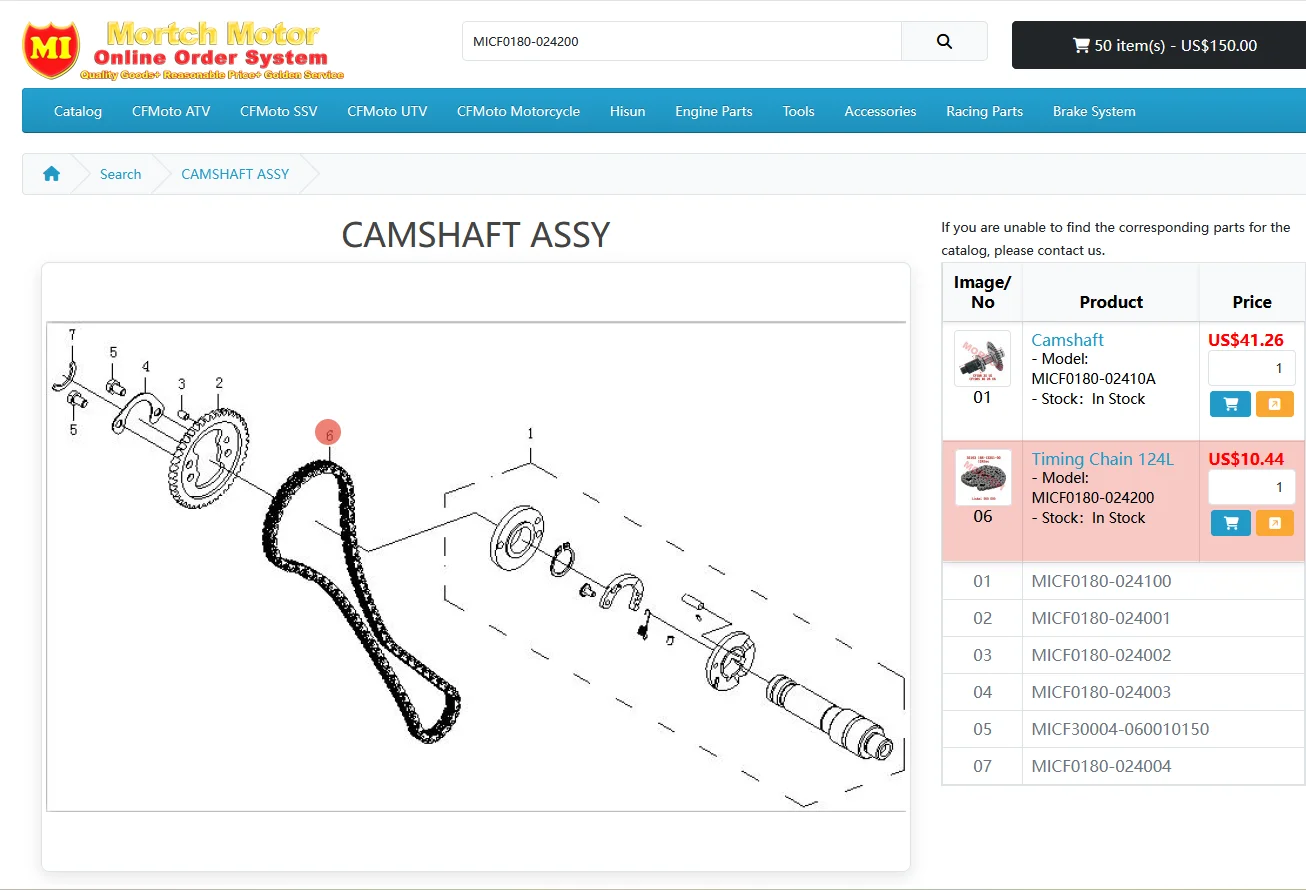Select the row for part MICF0180-024100
This screenshot has width=1306, height=890.
1123,581
